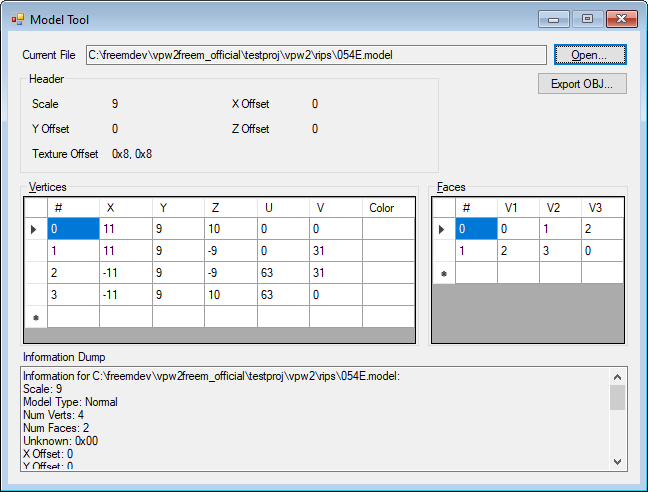Select vertex row 0 via its row header arrow
The width and height of the screenshot is (648, 492).
(35, 229)
